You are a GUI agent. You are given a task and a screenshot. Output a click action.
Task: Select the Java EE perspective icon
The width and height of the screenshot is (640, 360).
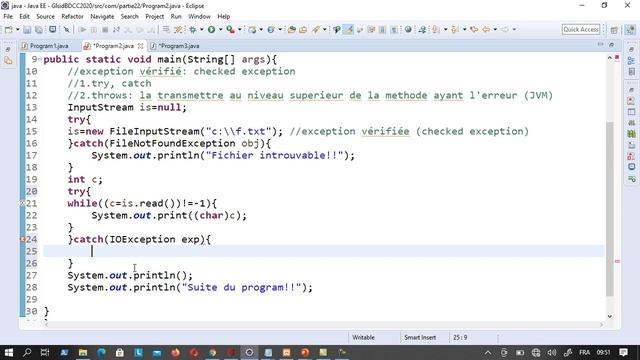point(630,30)
